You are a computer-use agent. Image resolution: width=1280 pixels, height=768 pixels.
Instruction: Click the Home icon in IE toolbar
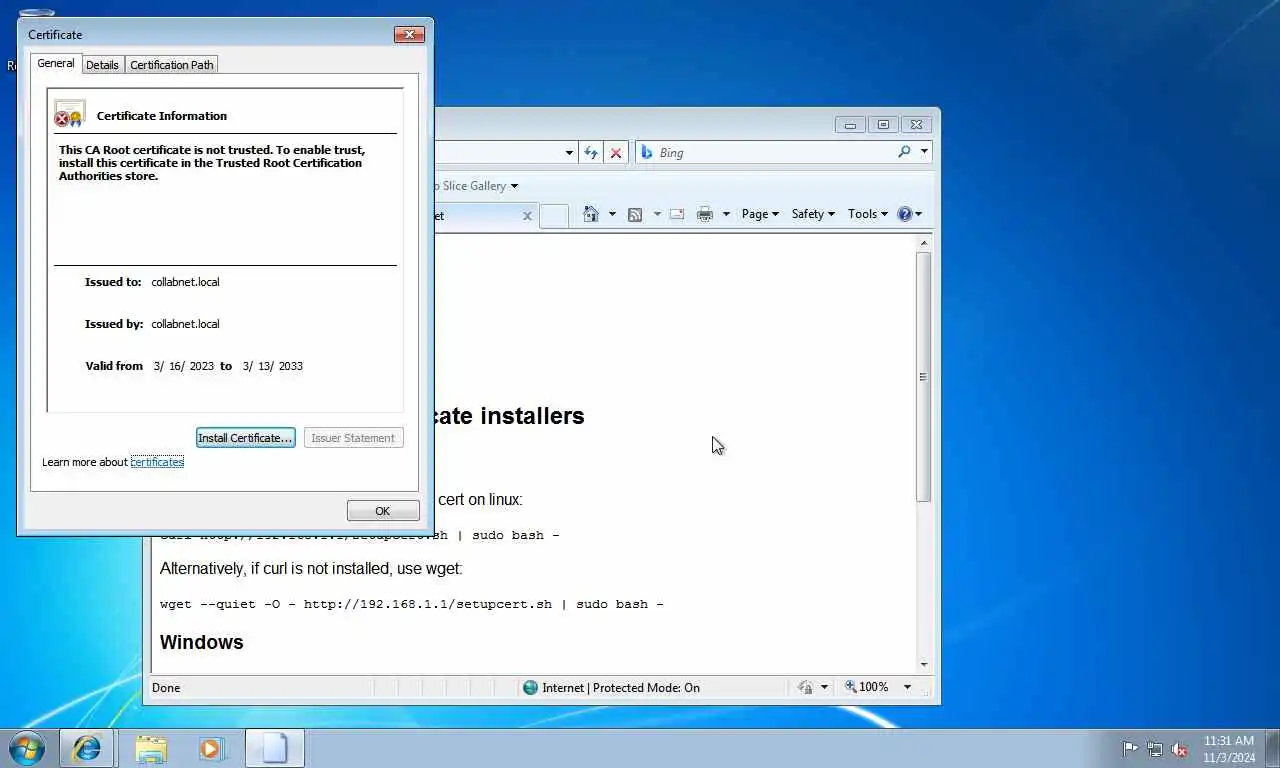tap(591, 214)
